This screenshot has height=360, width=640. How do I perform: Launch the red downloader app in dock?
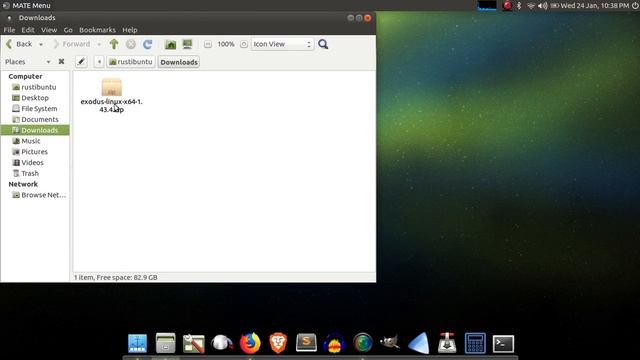[x=447, y=343]
